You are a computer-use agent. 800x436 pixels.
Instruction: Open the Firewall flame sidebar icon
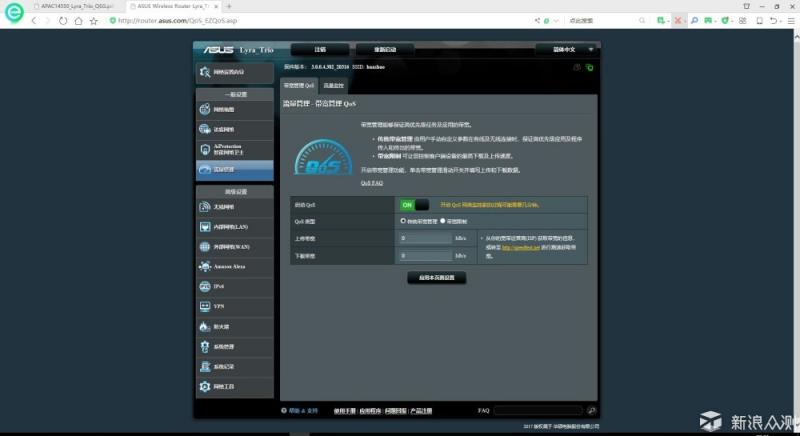(205, 326)
